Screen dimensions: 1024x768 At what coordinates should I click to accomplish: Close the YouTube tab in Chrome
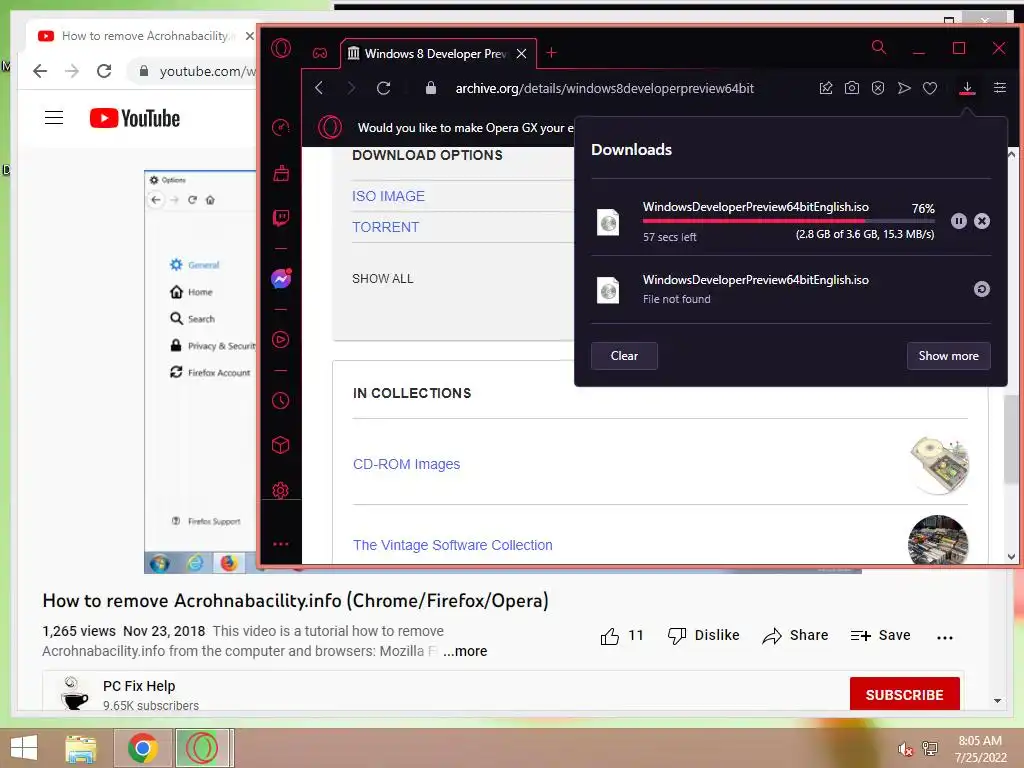coord(249,36)
